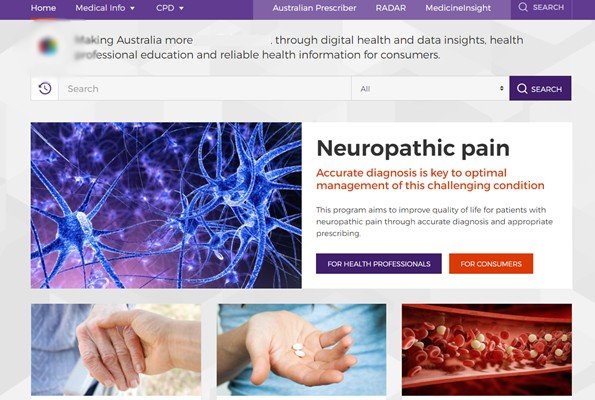Open MedicineInsight in the top bar

458,8
